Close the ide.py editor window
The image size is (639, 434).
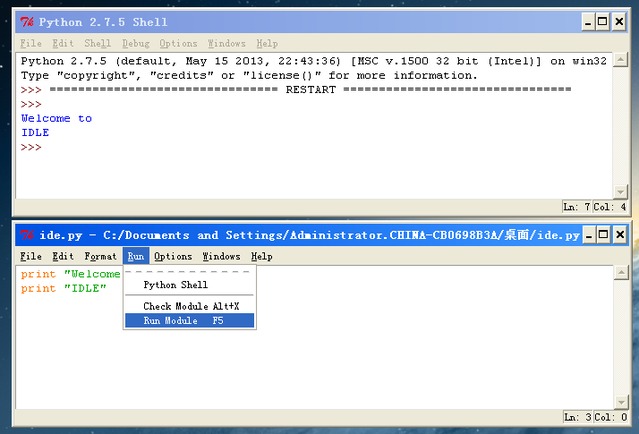(620, 235)
